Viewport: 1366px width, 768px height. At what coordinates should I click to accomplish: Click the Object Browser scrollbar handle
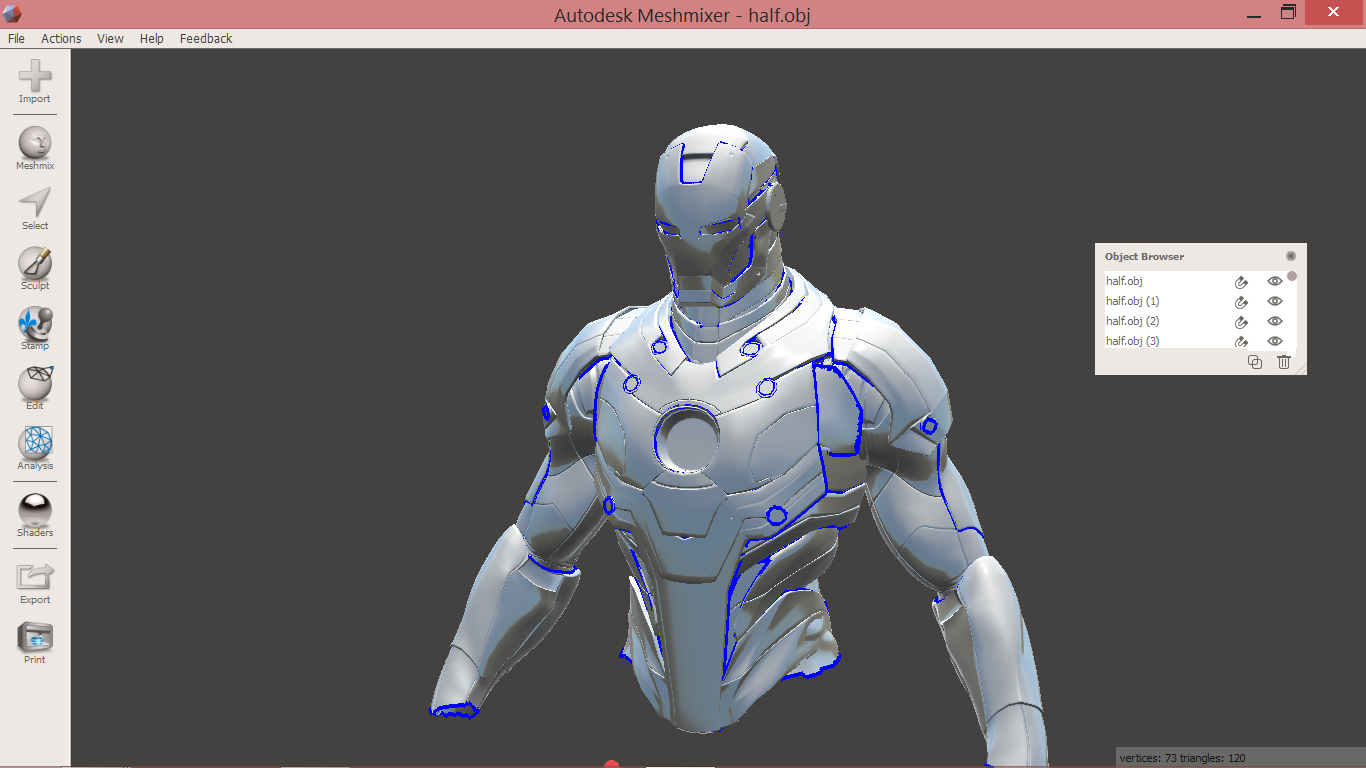1292,276
